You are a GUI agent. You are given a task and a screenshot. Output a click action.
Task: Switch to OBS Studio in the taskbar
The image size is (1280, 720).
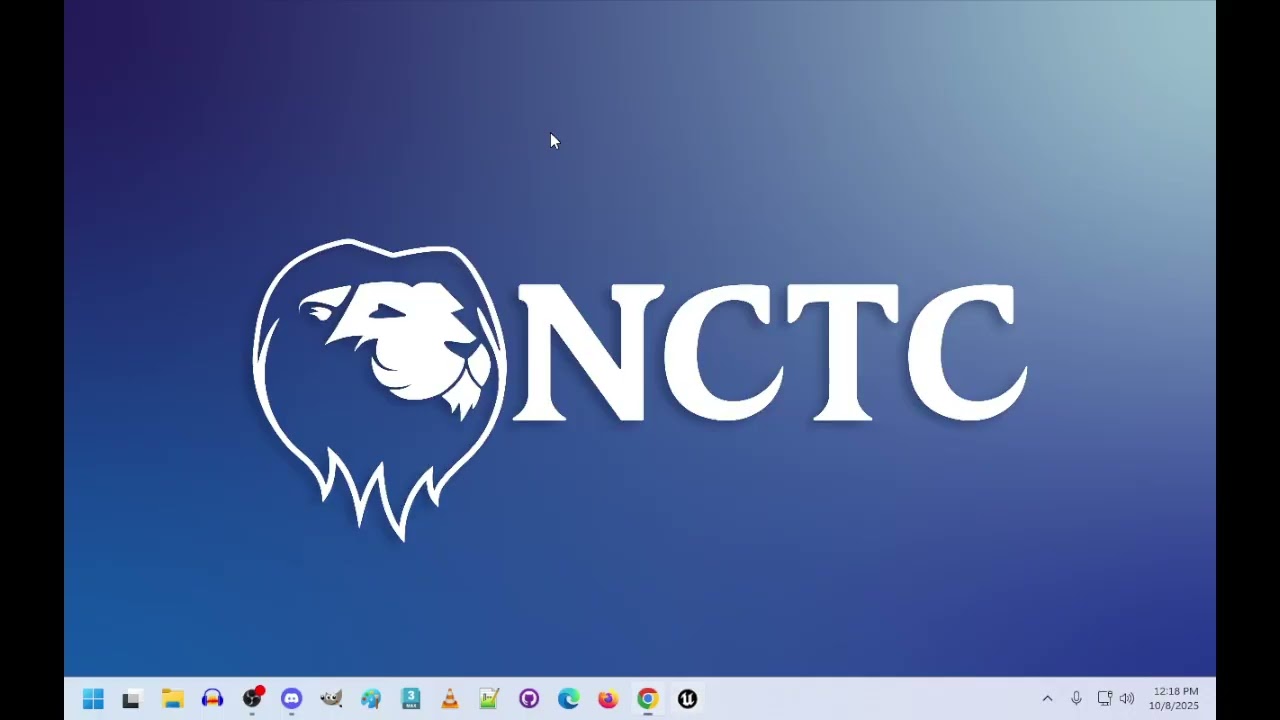pyautogui.click(x=252, y=699)
